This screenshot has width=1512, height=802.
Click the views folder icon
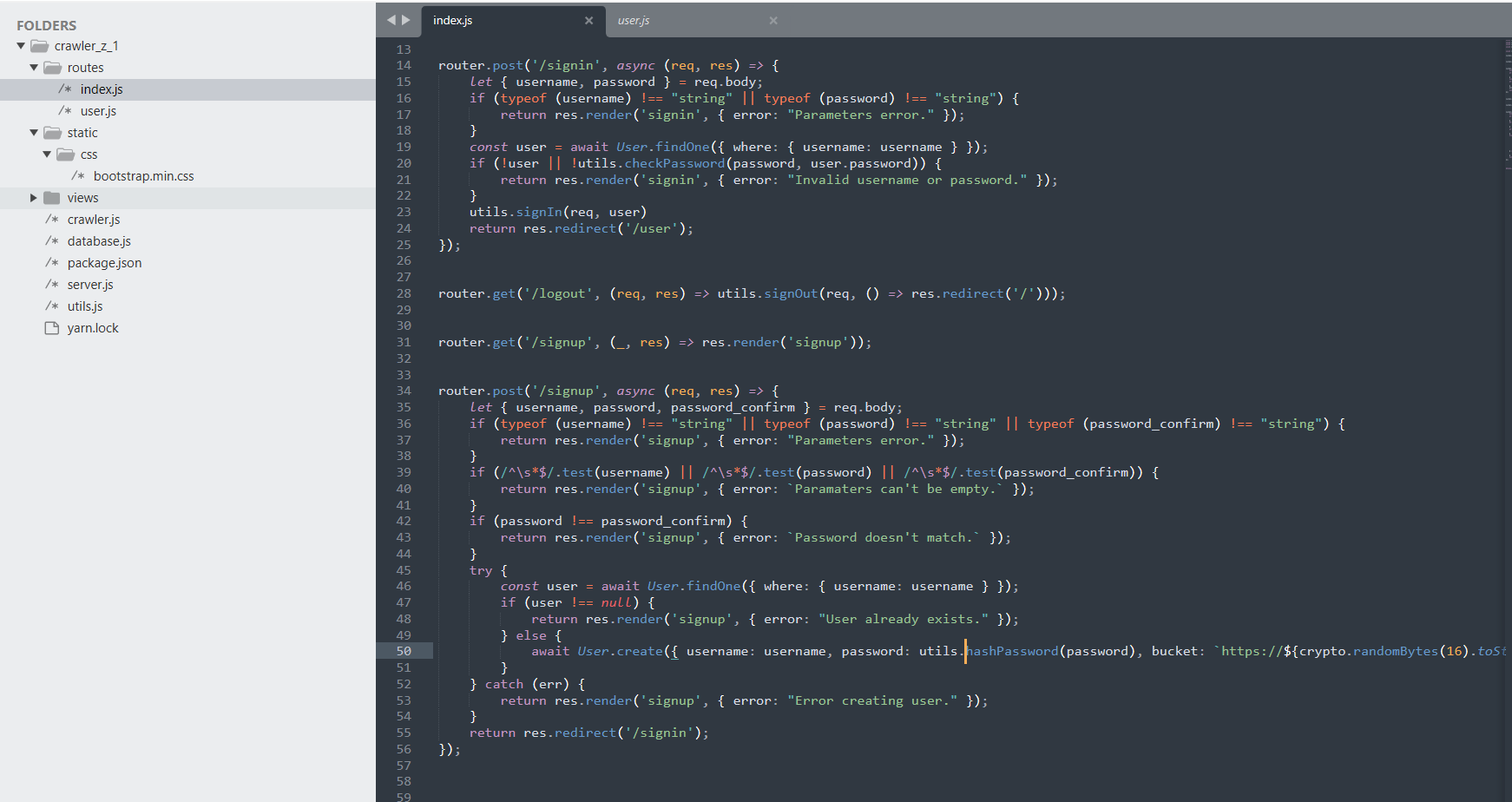pyautogui.click(x=52, y=198)
